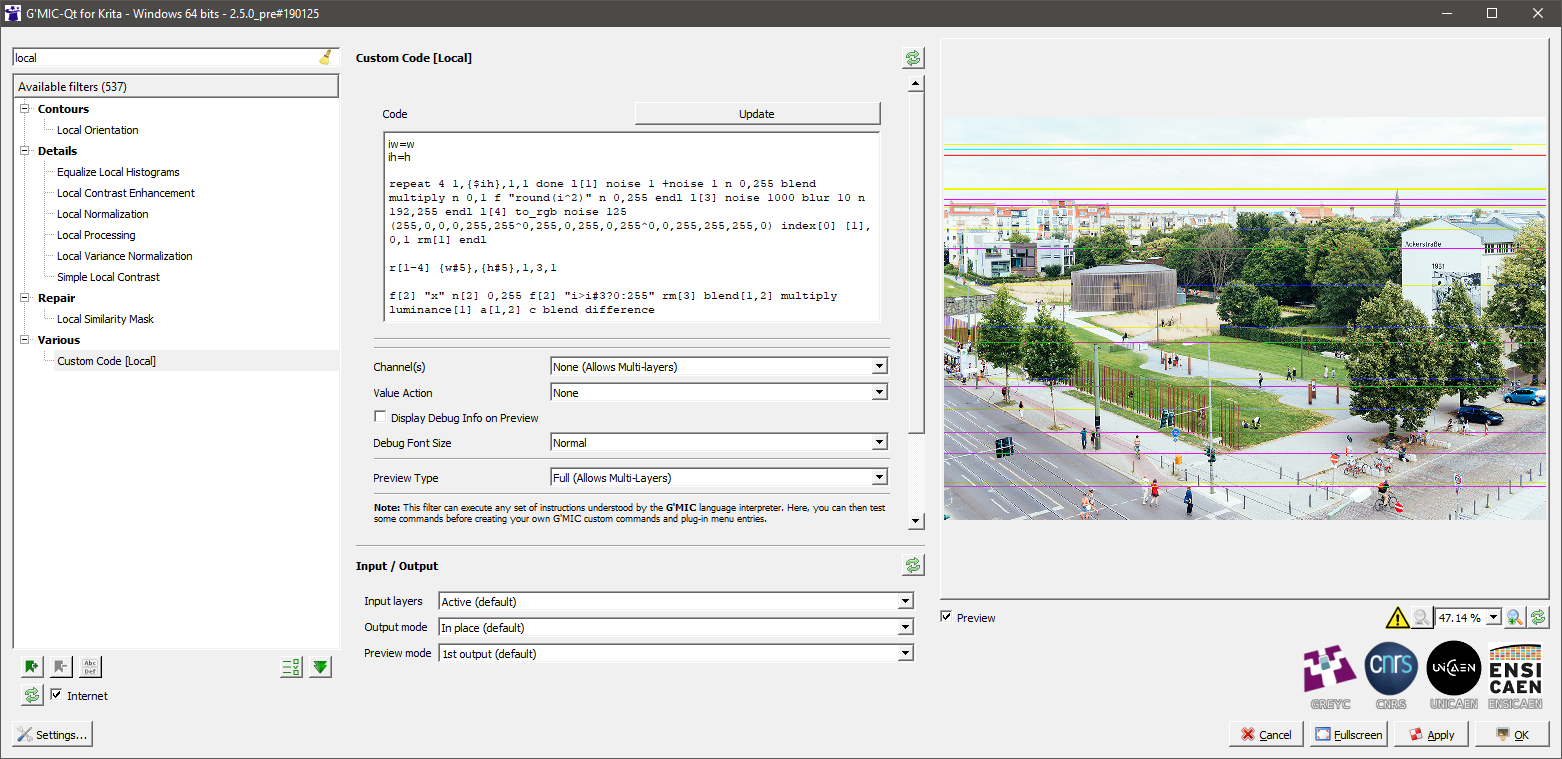Click the Update code button

(757, 114)
